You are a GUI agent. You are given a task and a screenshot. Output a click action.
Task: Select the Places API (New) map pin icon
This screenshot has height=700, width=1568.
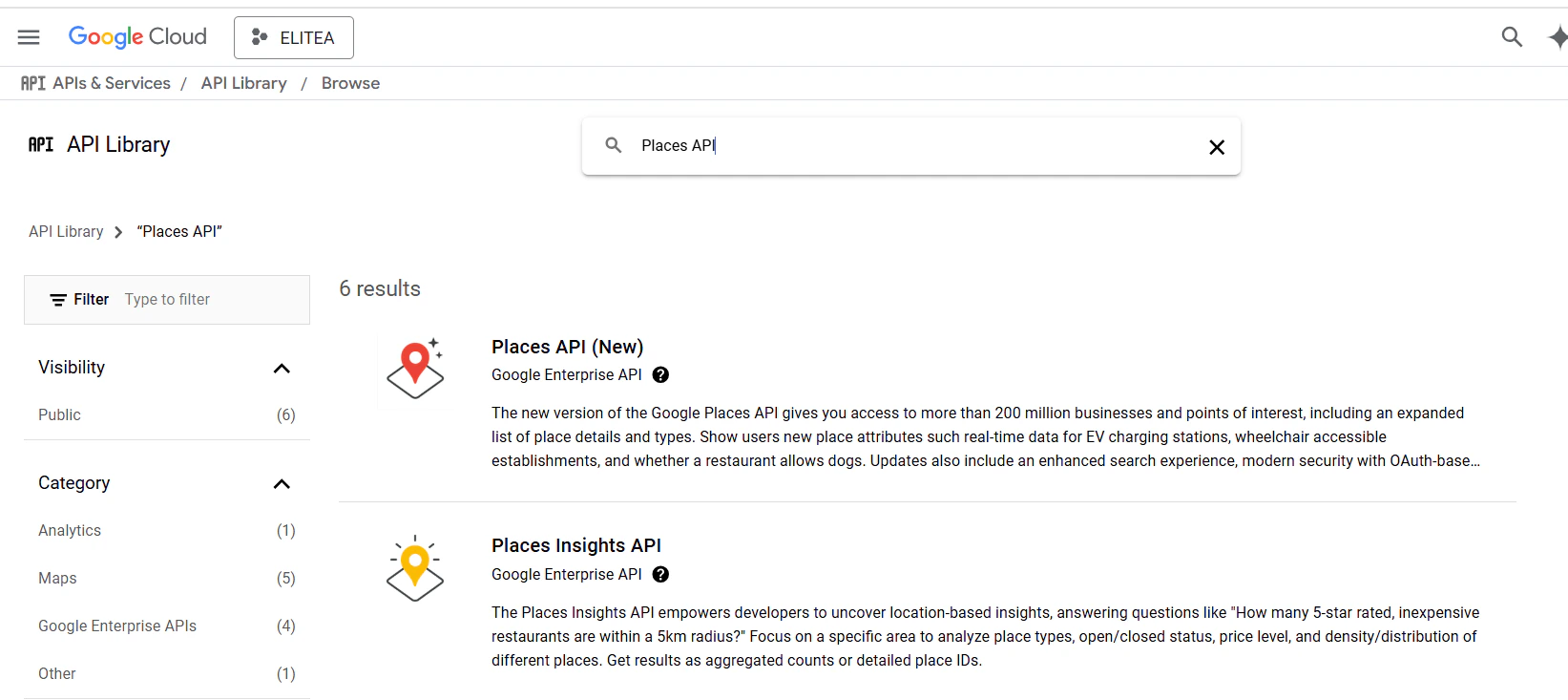(414, 368)
